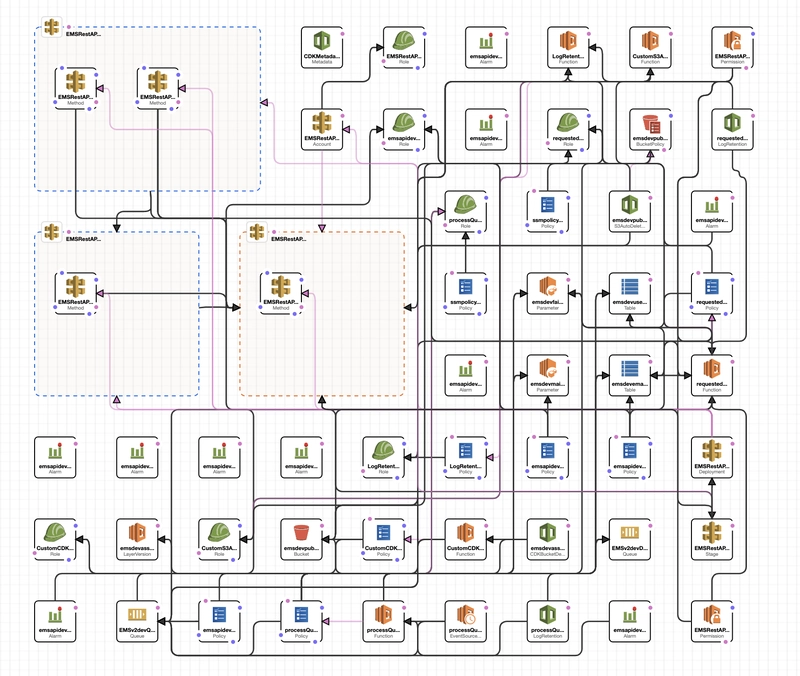Click the requested... Policy node
This screenshot has height=676, width=800.
712,293
